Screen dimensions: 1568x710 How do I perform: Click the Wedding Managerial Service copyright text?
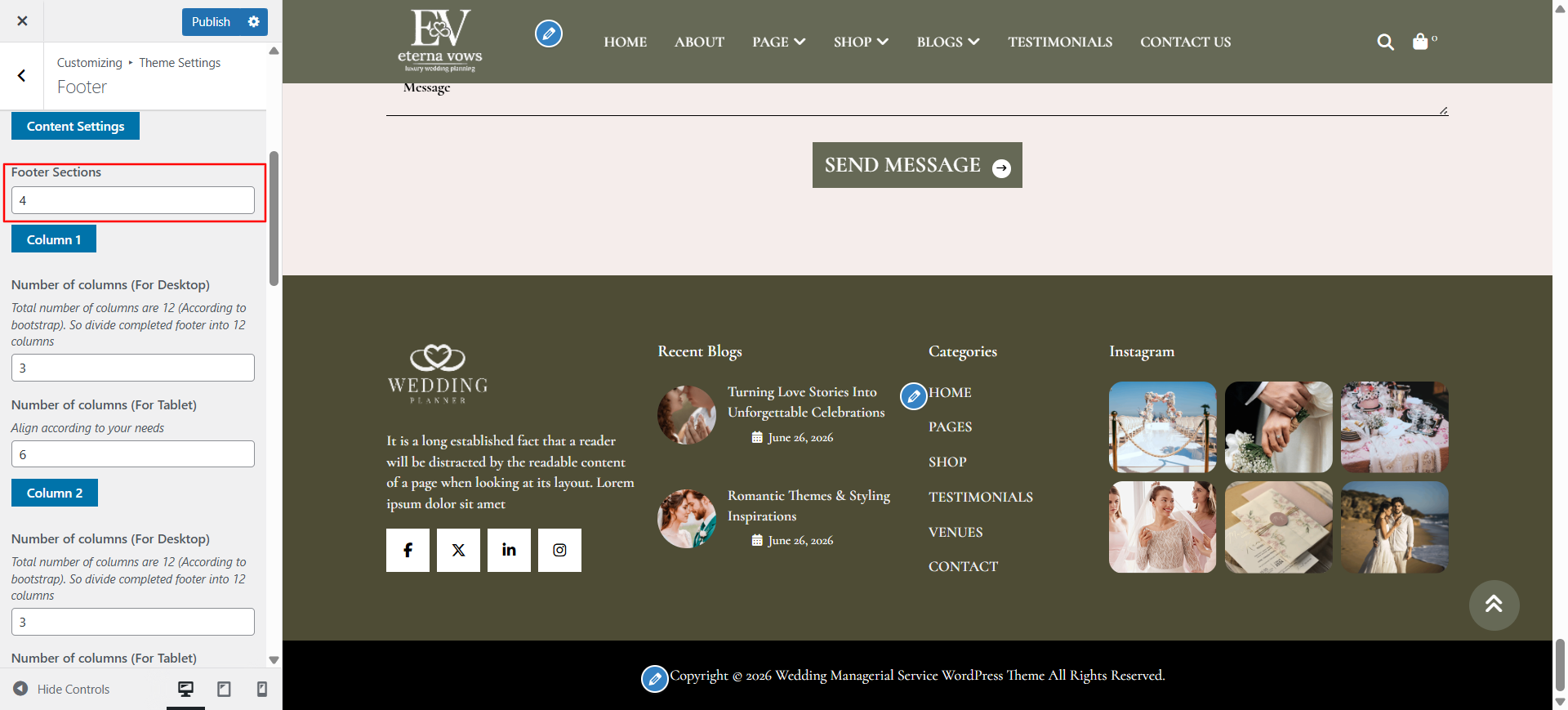tap(917, 675)
